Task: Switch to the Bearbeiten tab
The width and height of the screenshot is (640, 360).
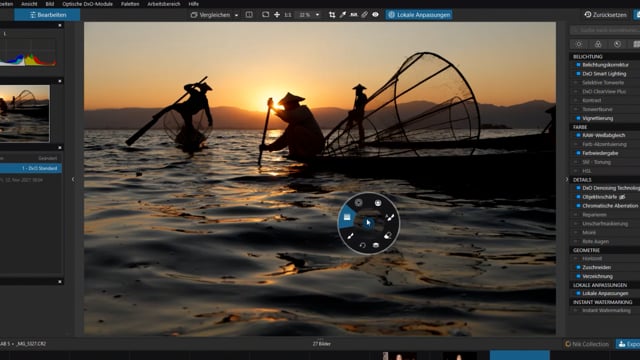Action: pyautogui.click(x=47, y=15)
